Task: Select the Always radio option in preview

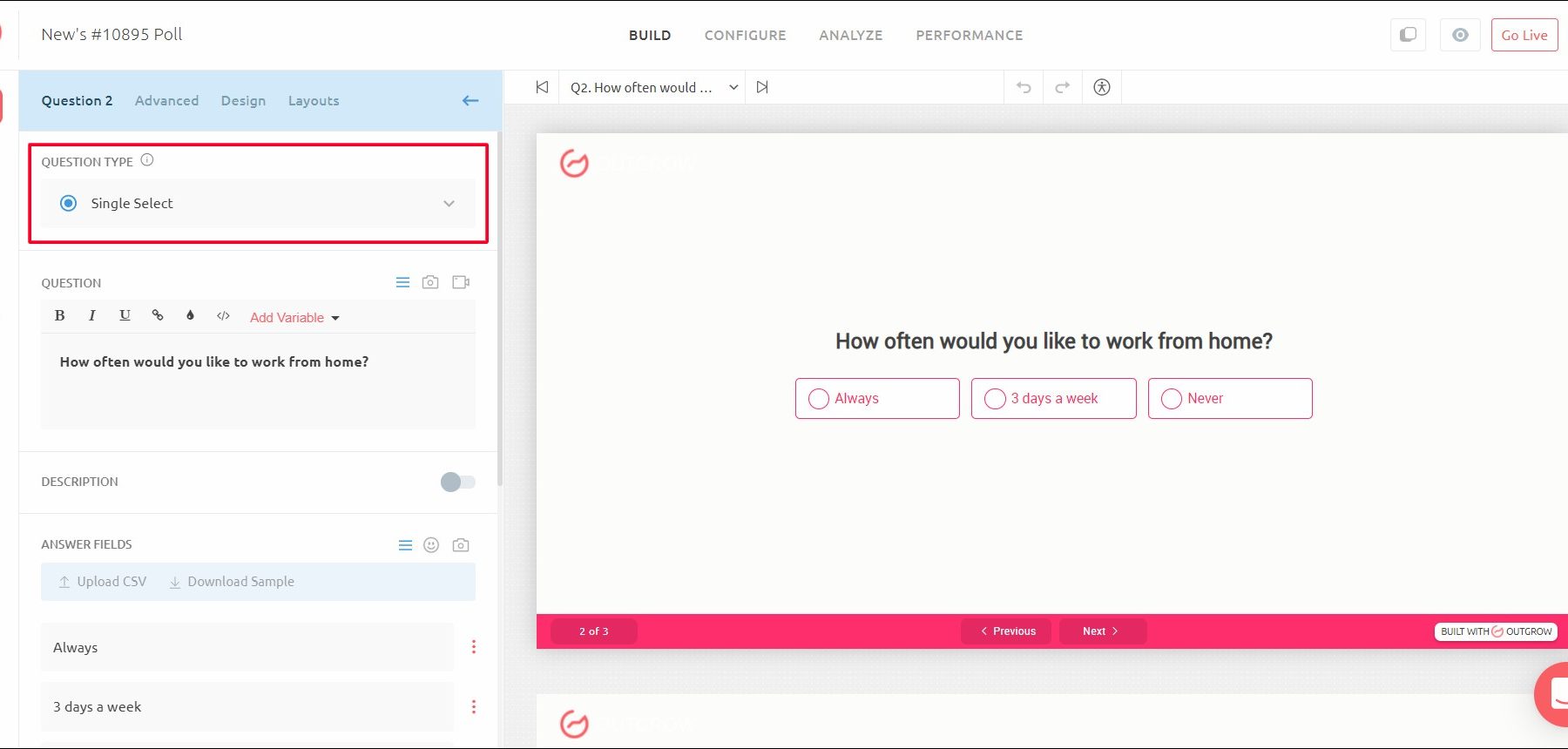Action: (819, 399)
